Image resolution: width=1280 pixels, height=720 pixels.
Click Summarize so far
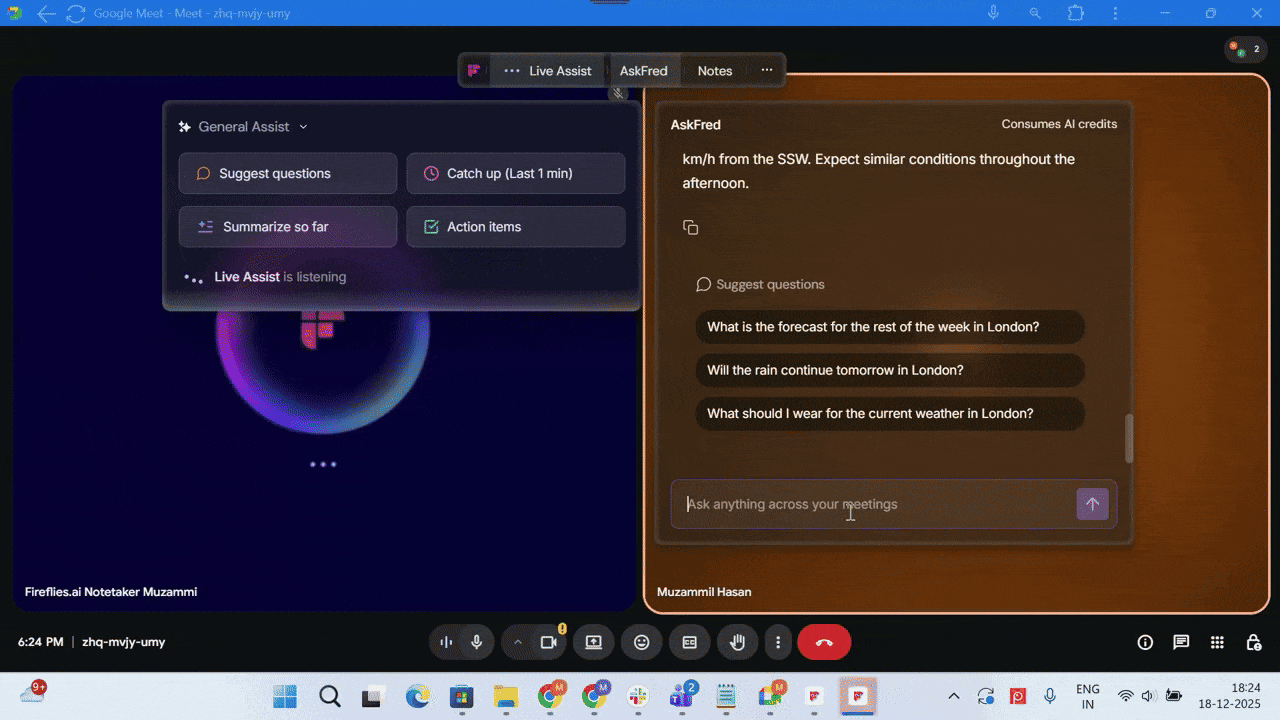coord(287,227)
